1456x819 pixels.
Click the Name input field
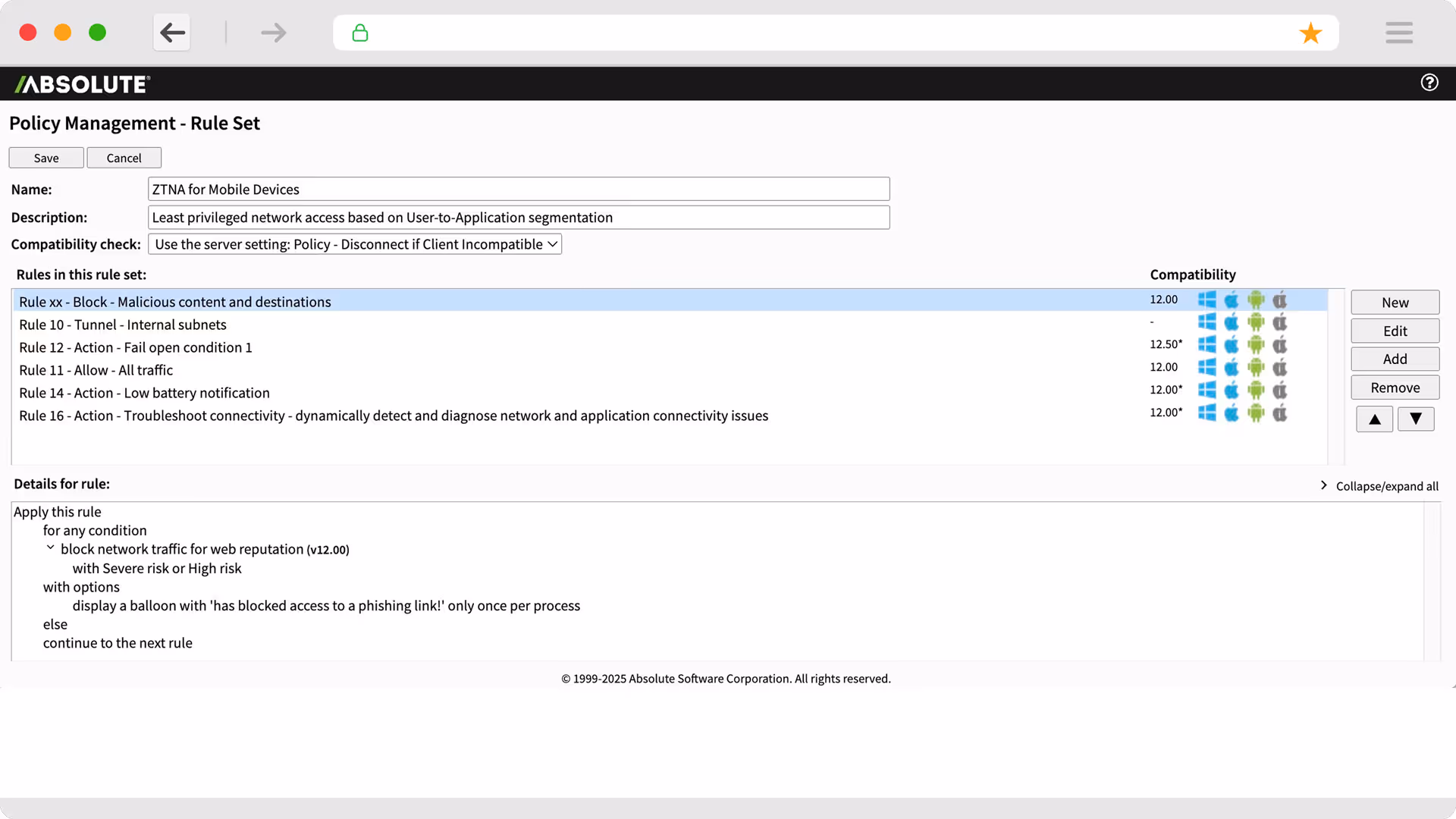pos(518,190)
